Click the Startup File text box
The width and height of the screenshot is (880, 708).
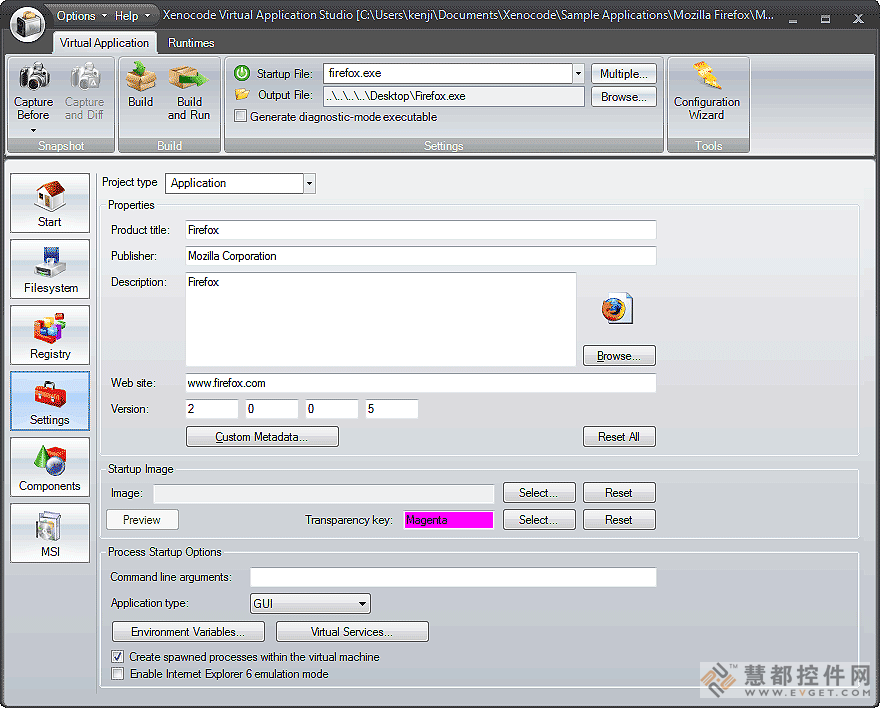(x=448, y=73)
